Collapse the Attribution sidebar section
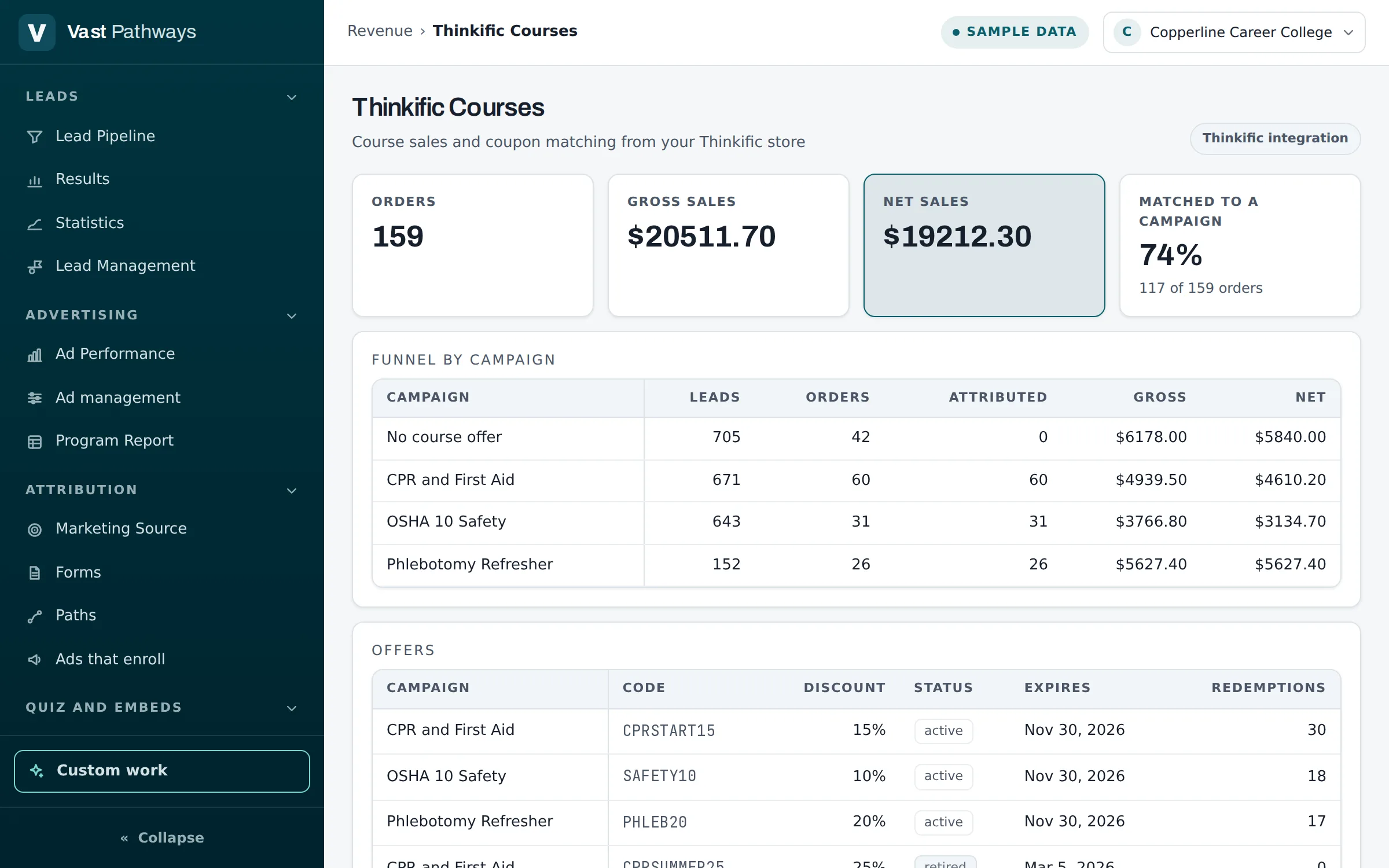The height and width of the screenshot is (868, 1389). (x=292, y=490)
